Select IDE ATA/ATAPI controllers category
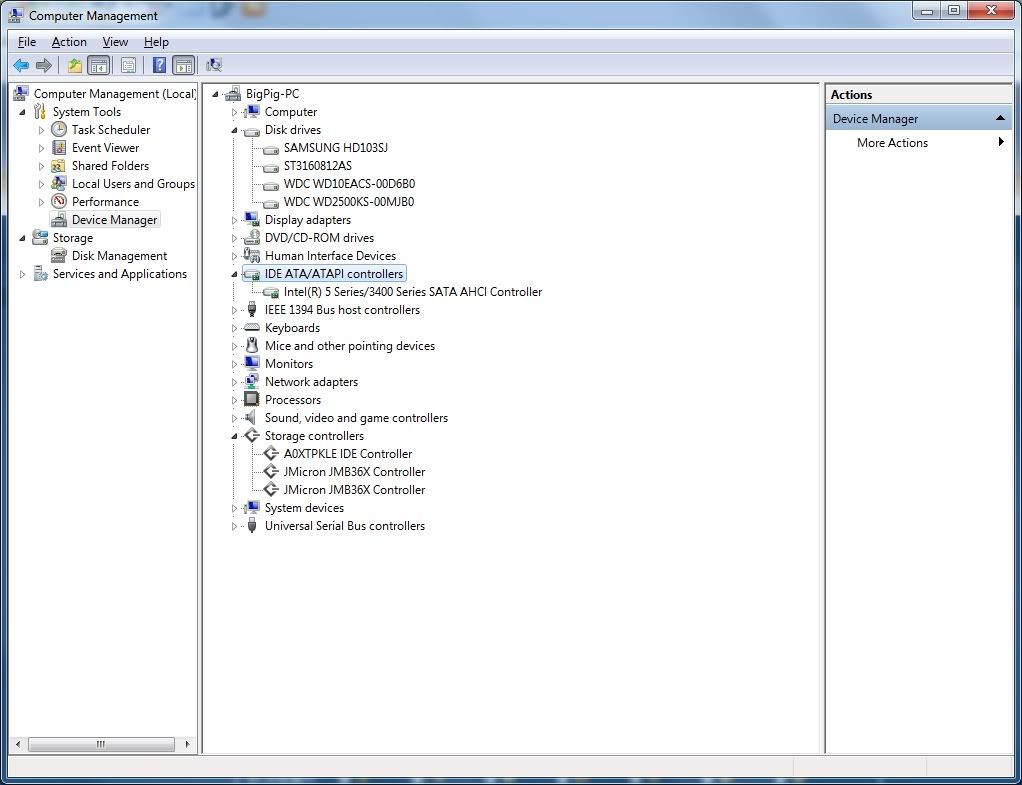 pos(334,274)
